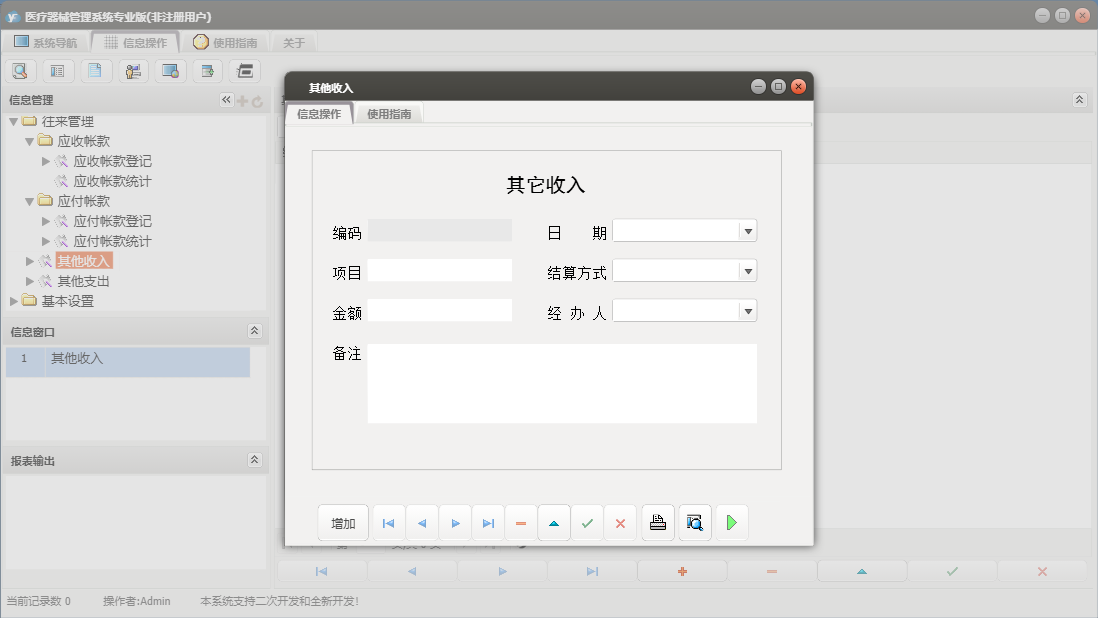
Task: Confirm entry with the green checkmark icon
Action: coord(587,522)
